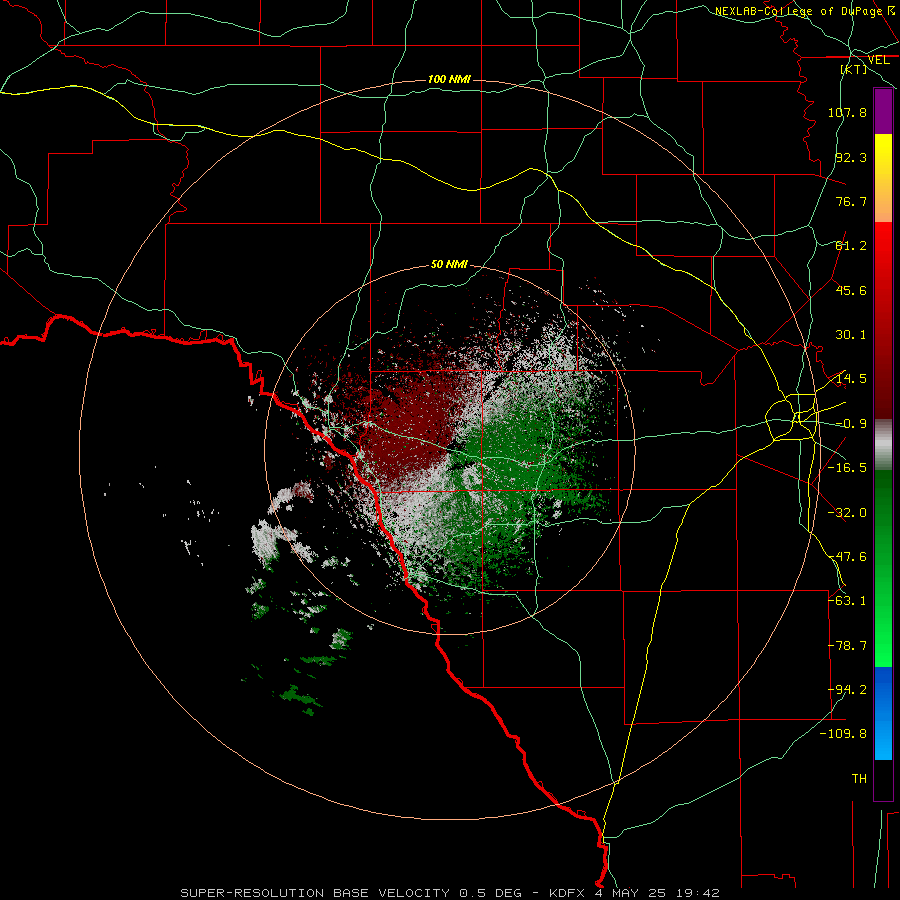900x900 pixels.
Task: Click the 100 NMI range ring label
Action: tap(449, 79)
